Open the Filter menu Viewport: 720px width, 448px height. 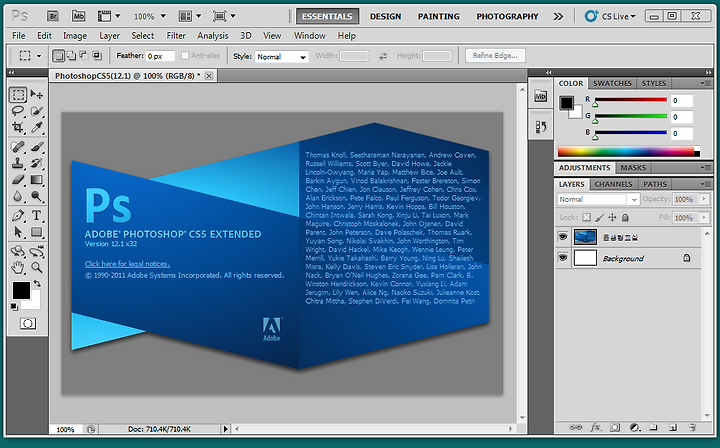pyautogui.click(x=176, y=35)
